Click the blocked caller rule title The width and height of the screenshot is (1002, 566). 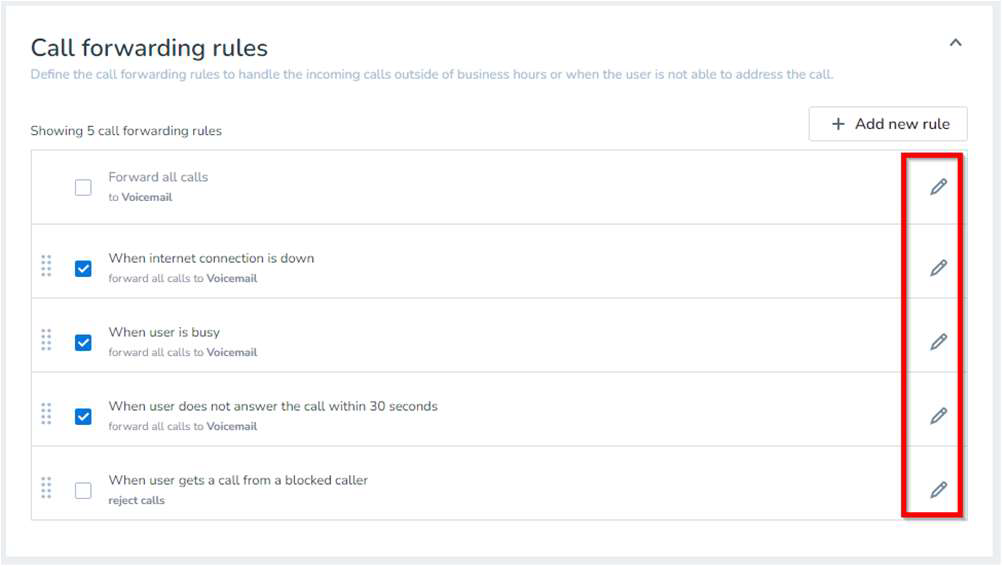pos(238,480)
